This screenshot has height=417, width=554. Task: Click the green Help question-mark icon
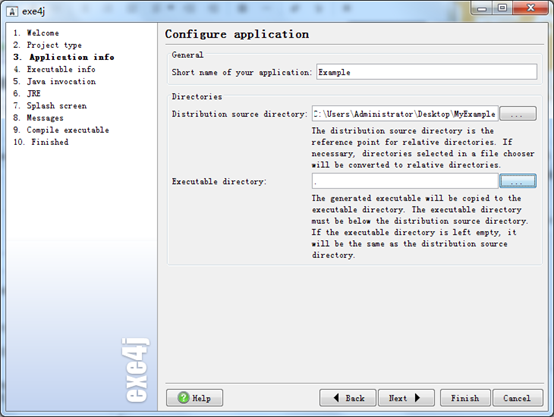click(183, 398)
